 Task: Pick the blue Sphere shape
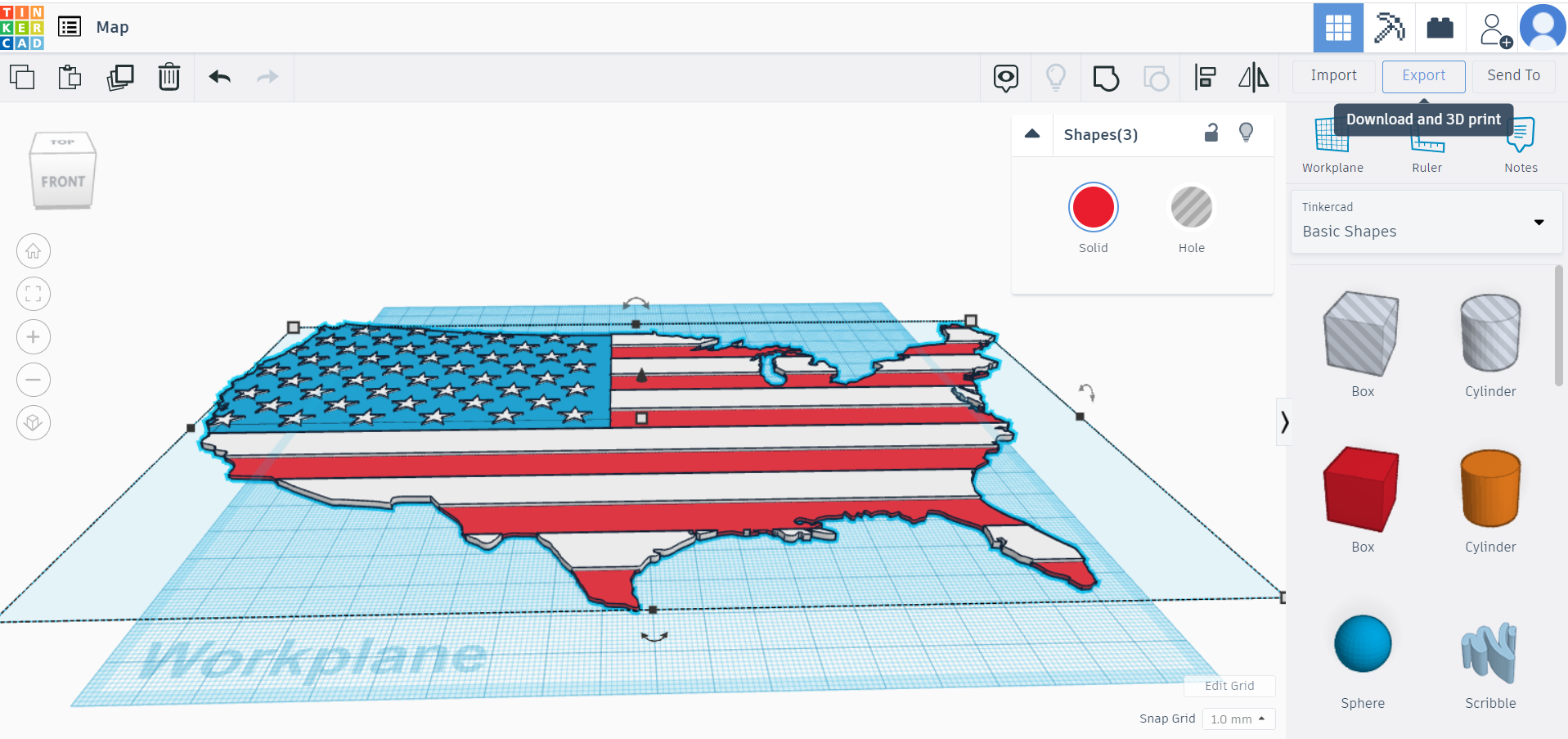tap(1363, 644)
